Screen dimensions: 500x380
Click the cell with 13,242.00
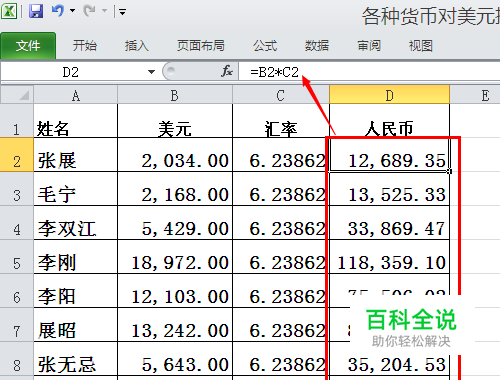(x=175, y=325)
